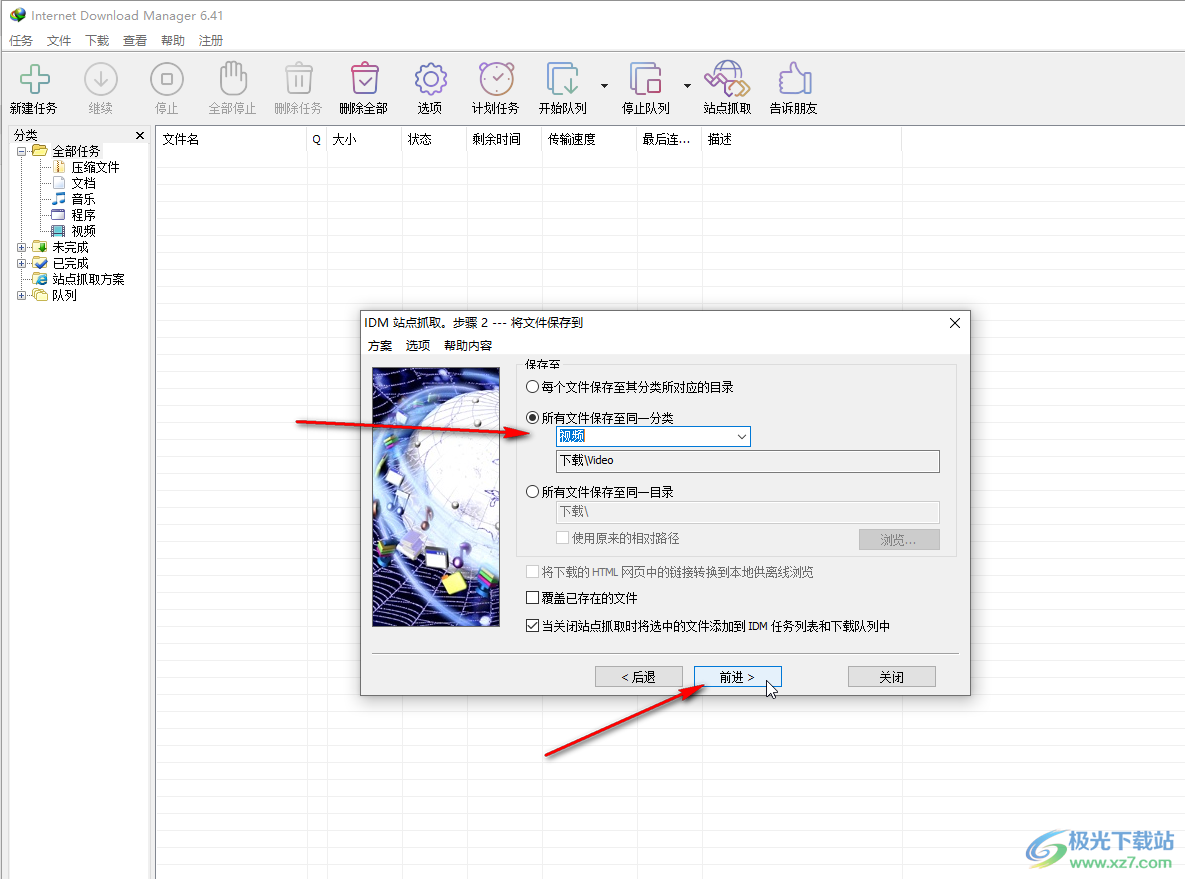Image resolution: width=1185 pixels, height=879 pixels.
Task: Choose 所有文件保存至同一目录 radio option
Action: click(533, 492)
